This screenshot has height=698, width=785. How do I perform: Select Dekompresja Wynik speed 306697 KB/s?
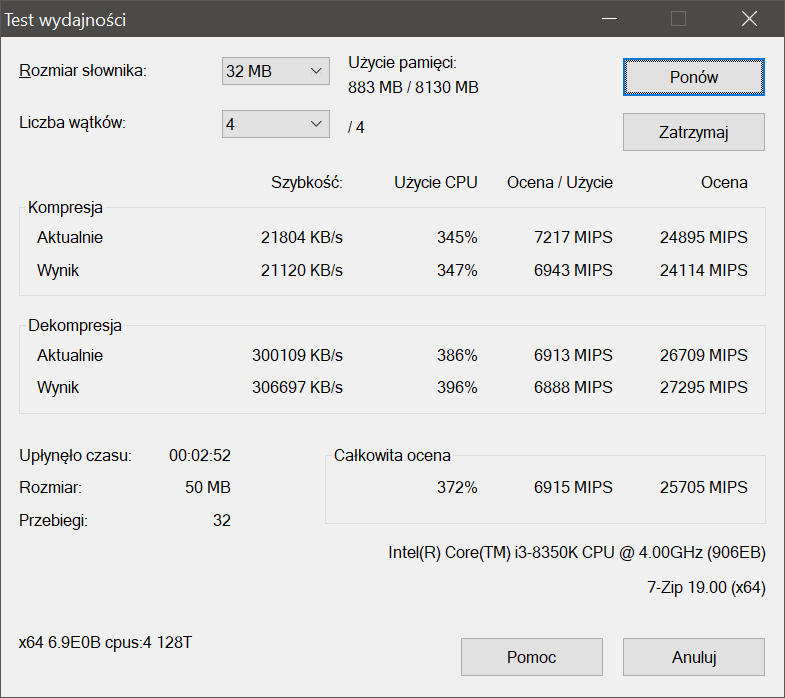tap(297, 388)
